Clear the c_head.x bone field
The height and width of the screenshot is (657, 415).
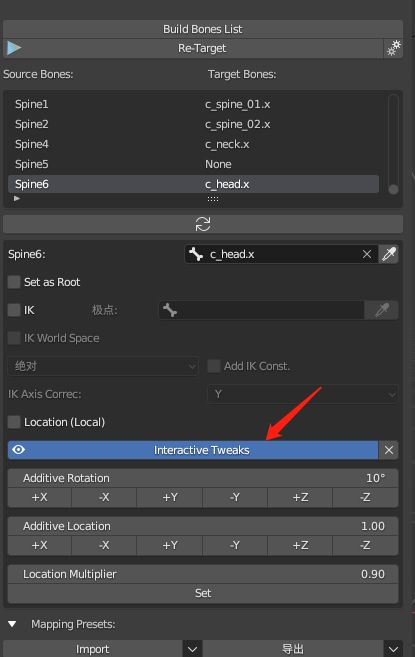coord(367,254)
